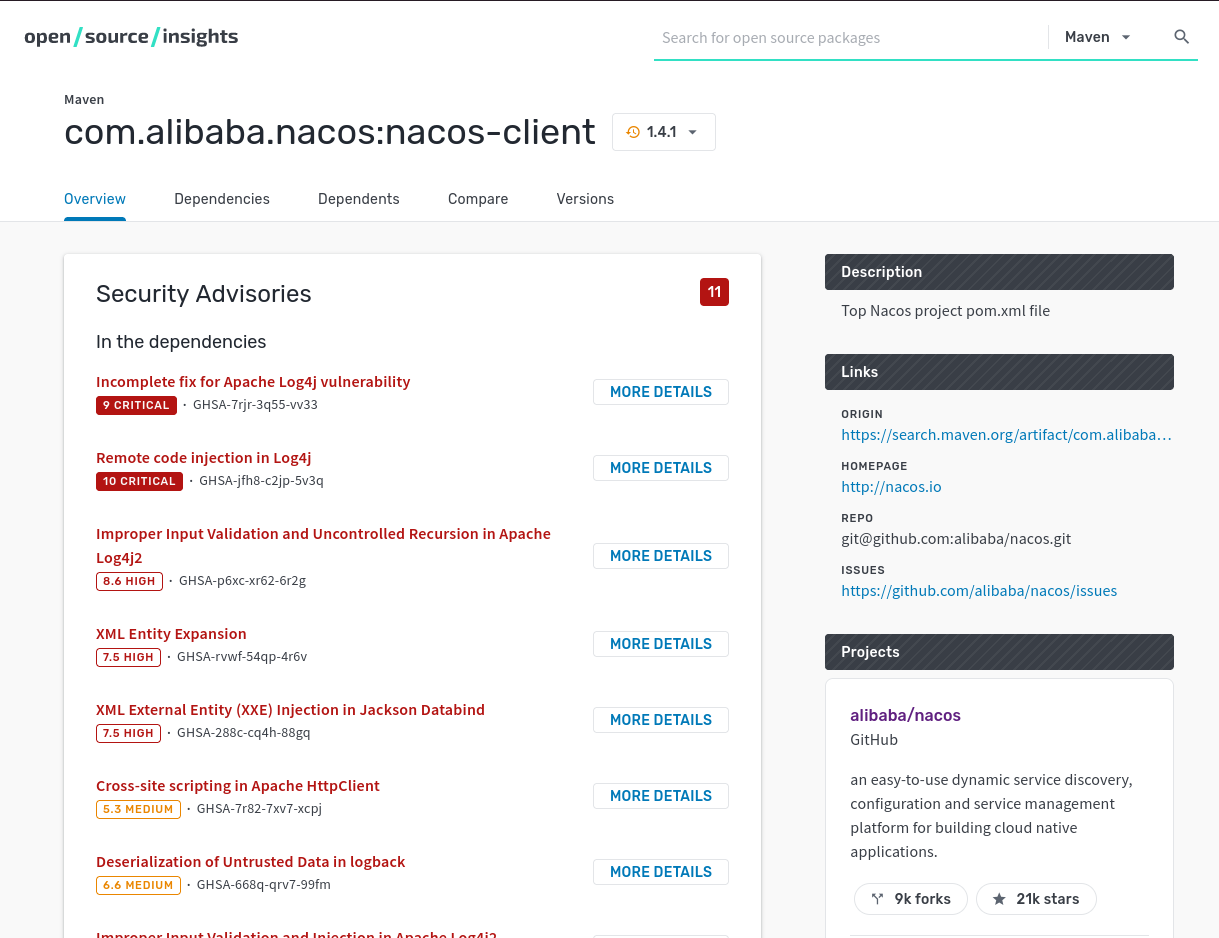Click the 6.6 MEDIUM severity badge
Image resolution: width=1219 pixels, height=938 pixels.
click(x=138, y=885)
